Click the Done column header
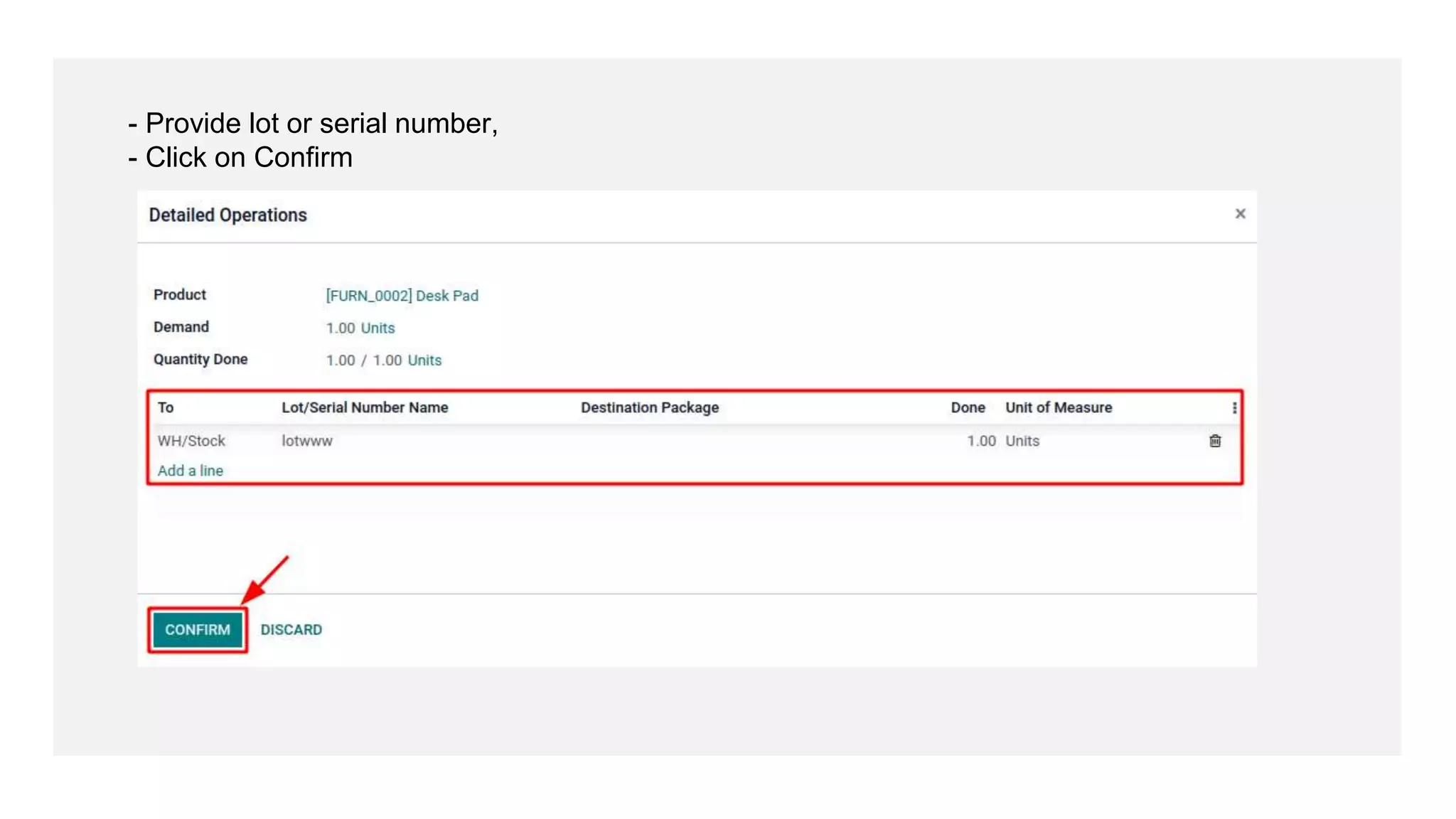1456x819 pixels. coord(968,408)
